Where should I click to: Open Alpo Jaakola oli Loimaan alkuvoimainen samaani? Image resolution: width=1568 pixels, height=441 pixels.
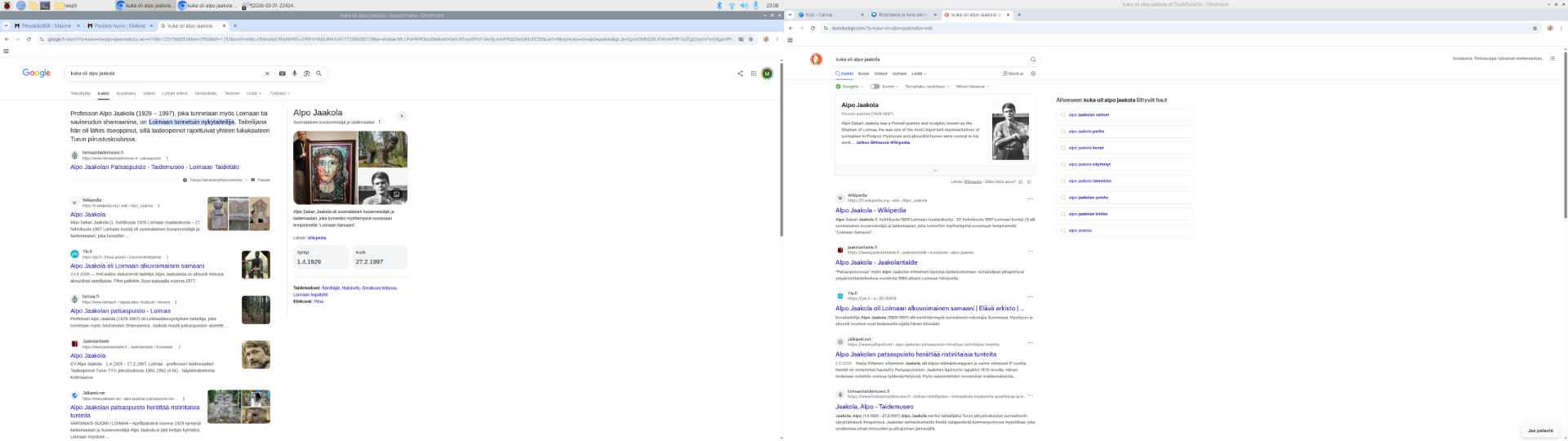pos(137,266)
